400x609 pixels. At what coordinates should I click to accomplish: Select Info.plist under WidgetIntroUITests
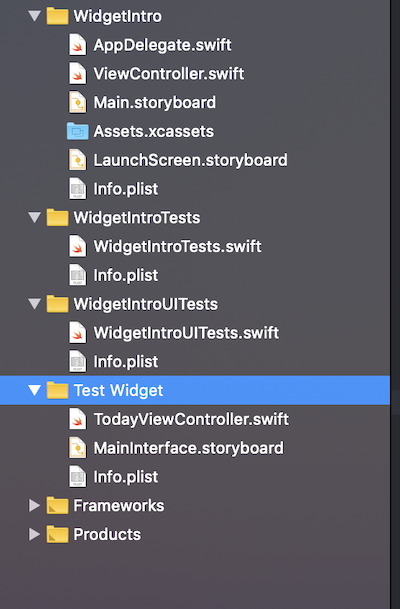[x=126, y=362]
